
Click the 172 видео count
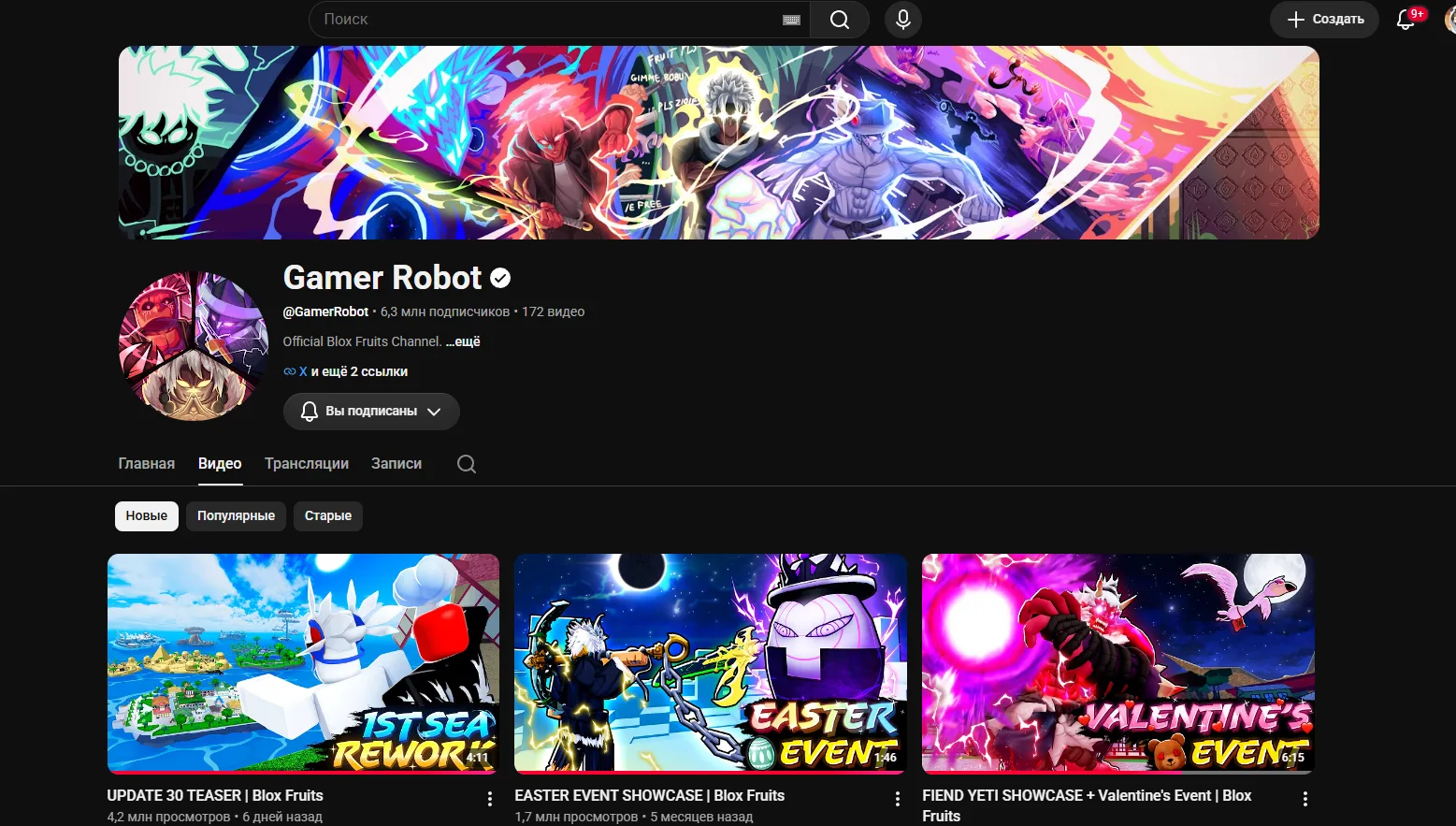coord(553,312)
